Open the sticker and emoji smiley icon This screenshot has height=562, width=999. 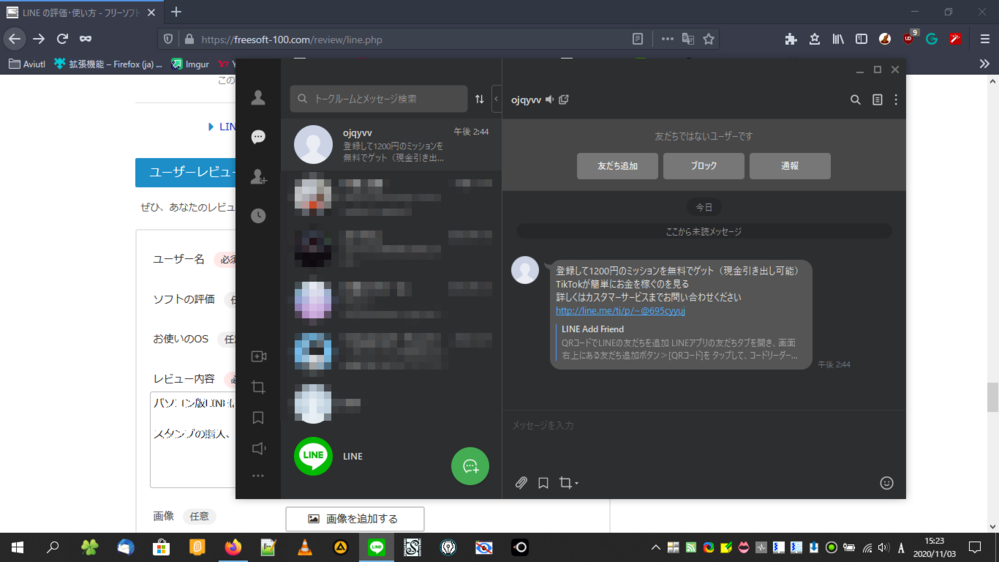886,483
